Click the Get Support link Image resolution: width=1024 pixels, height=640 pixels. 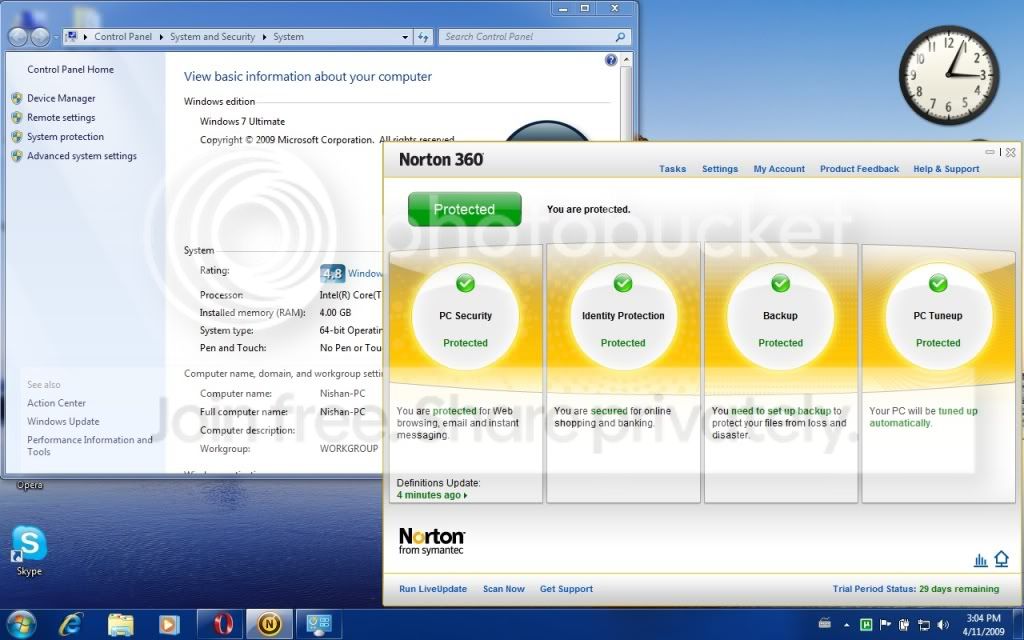[x=566, y=588]
